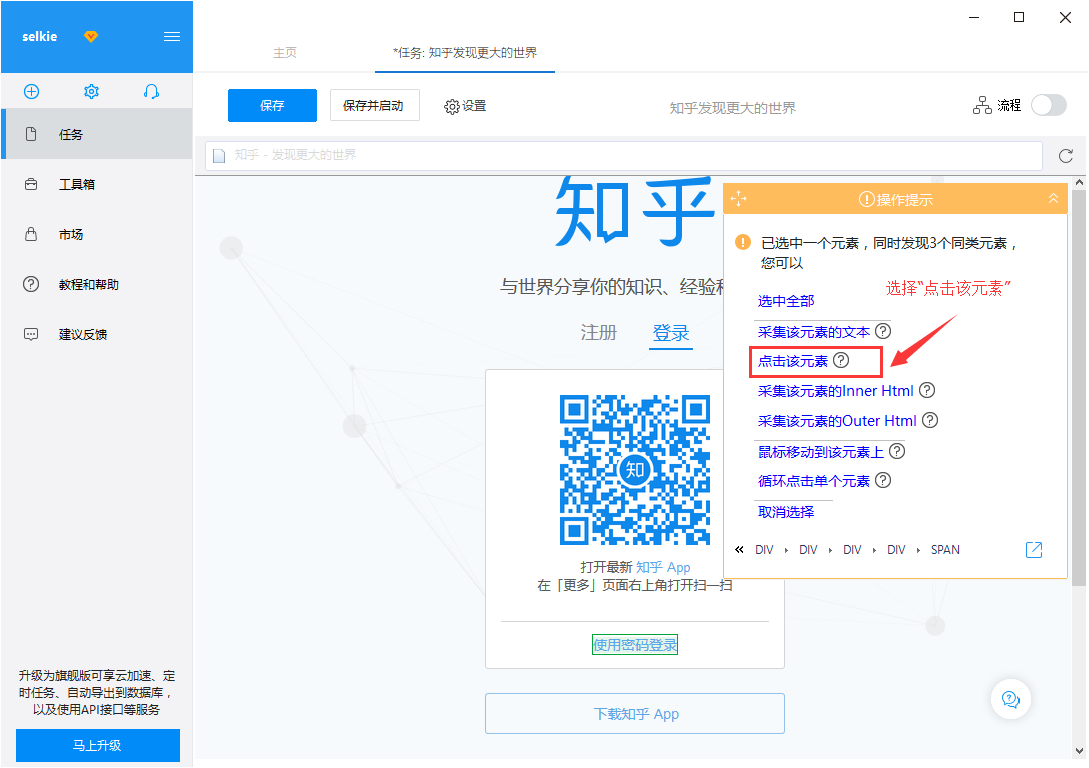Click the scrollbar up arrow
The height and width of the screenshot is (768, 1089).
(x=1079, y=183)
